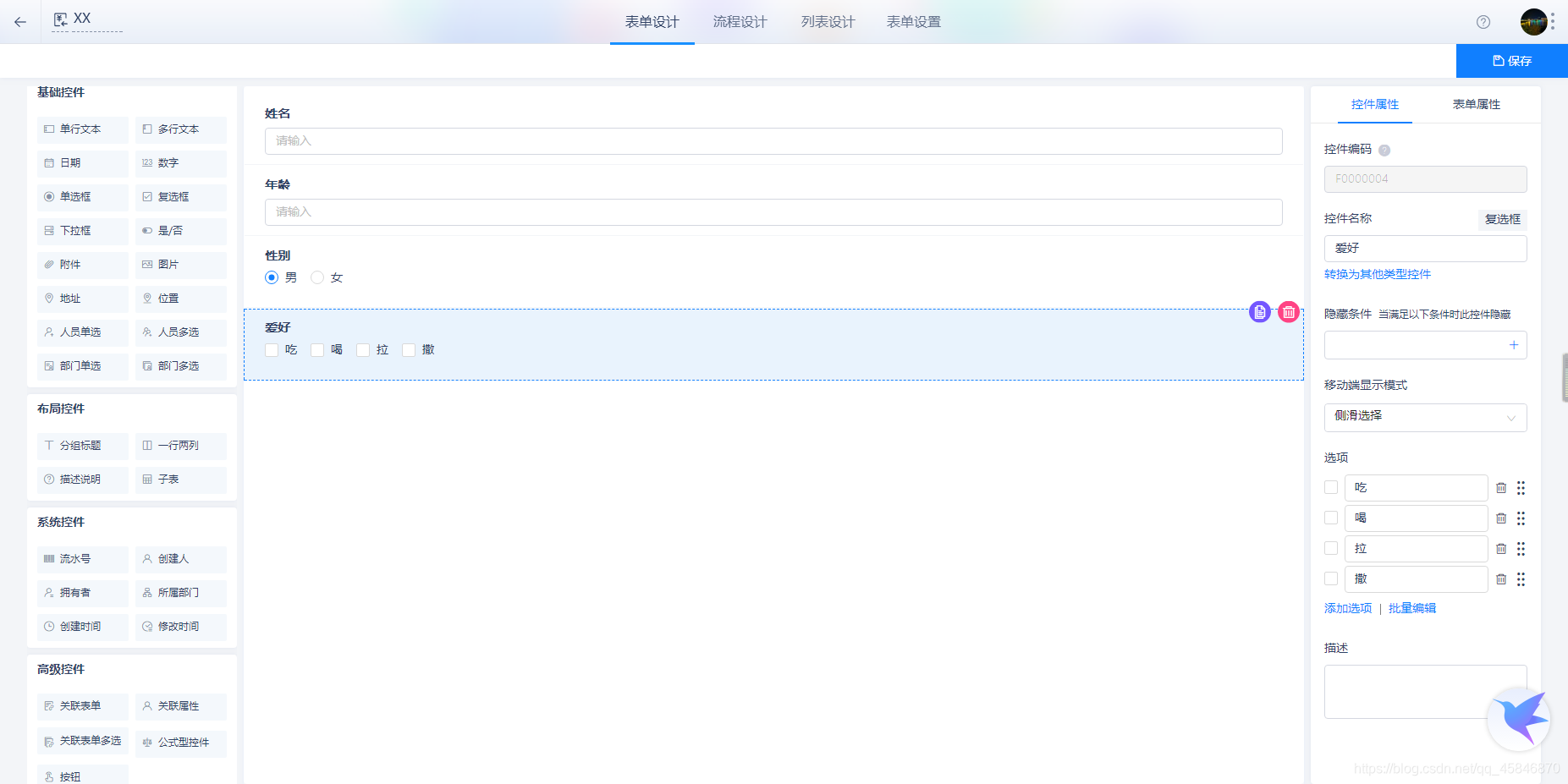Add a 隐藏条件 with the plus field

click(1426, 345)
